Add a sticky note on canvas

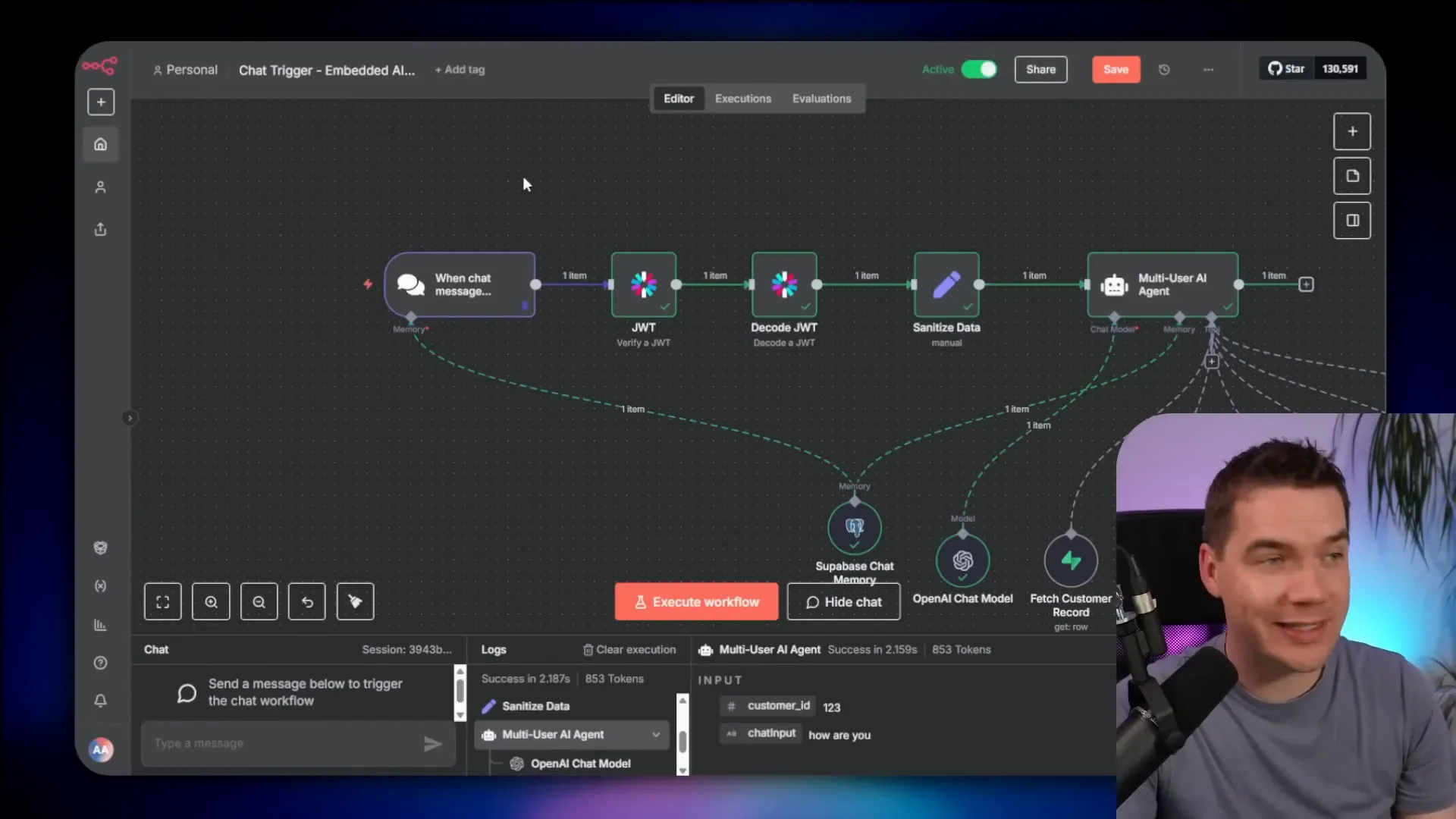[1352, 176]
